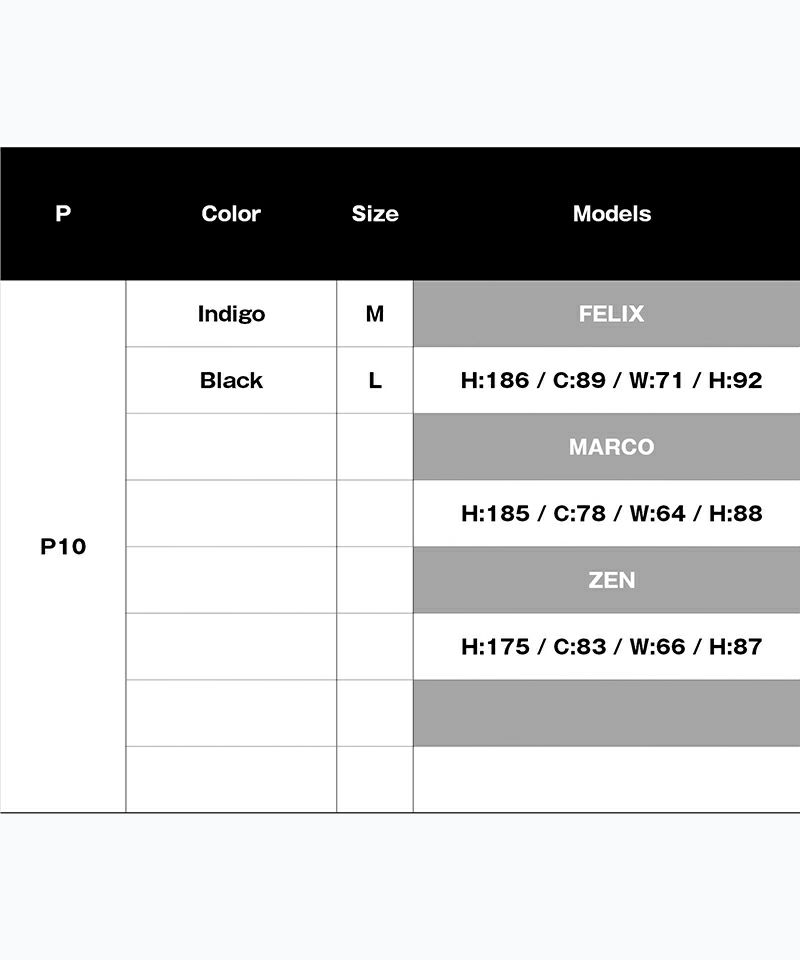Select the size L cell
The image size is (800, 960).
click(375, 380)
